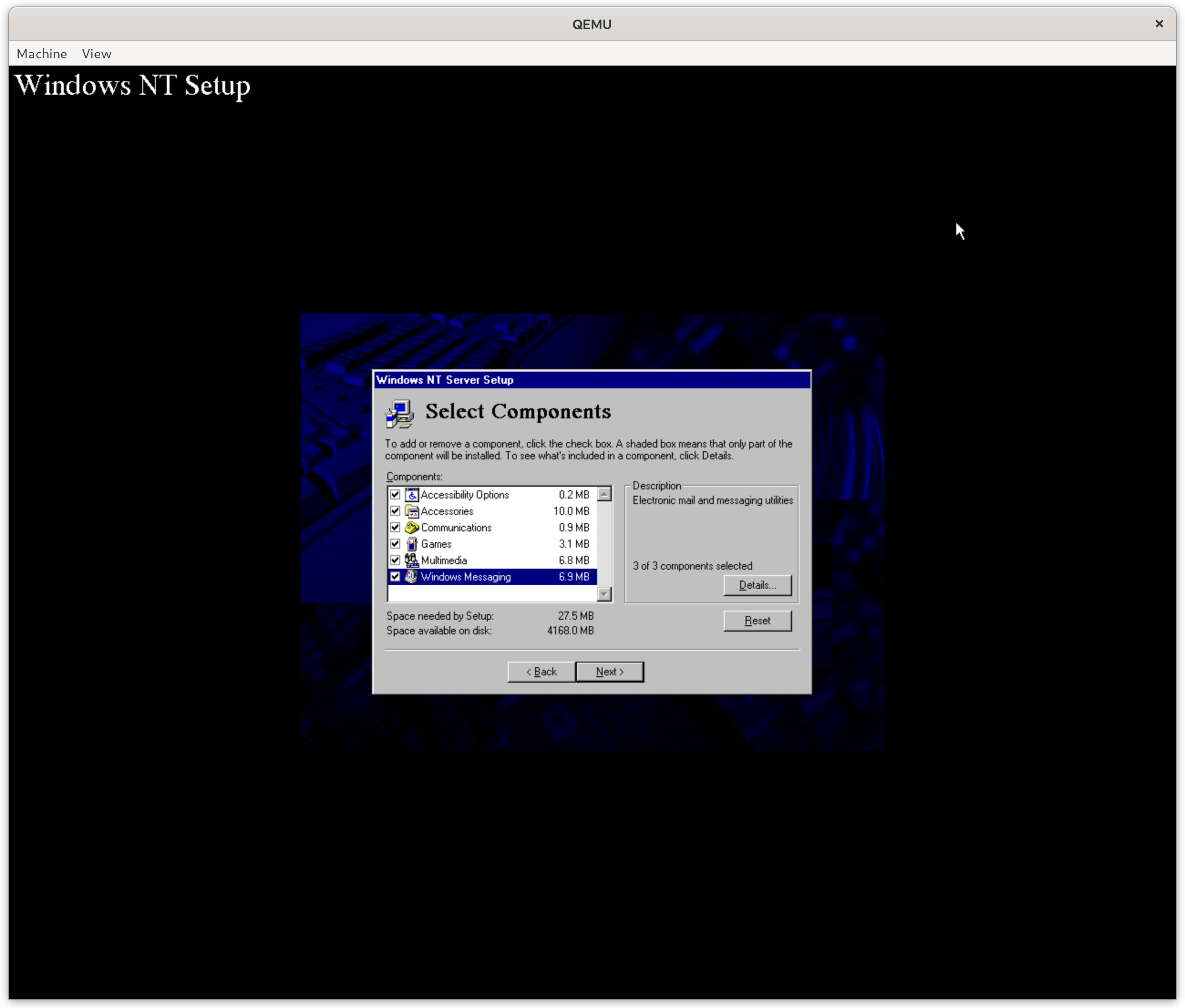Click the Reset button

click(x=757, y=621)
